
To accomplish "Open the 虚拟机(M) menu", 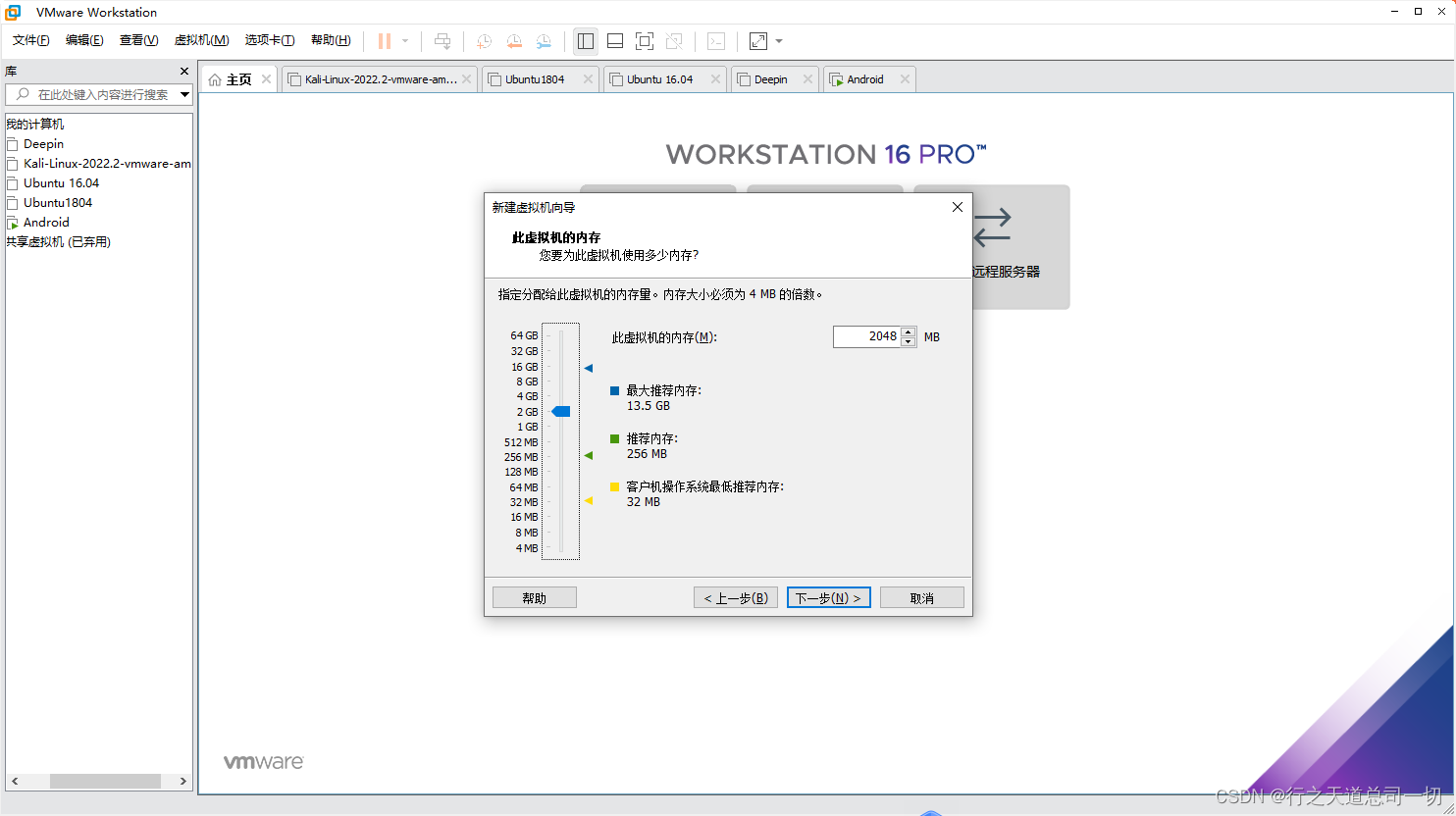I will 201,40.
